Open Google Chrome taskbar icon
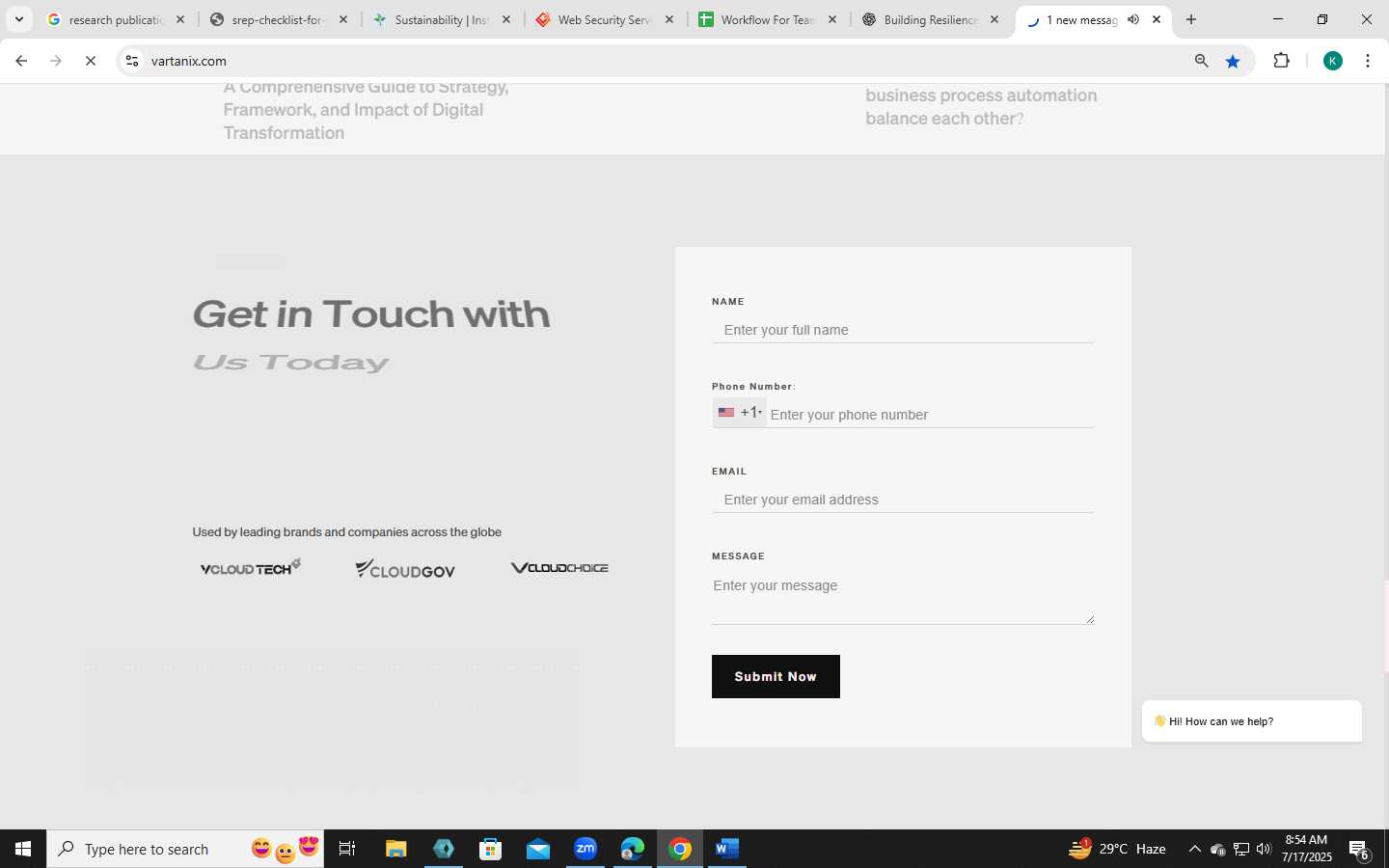 tap(680, 849)
